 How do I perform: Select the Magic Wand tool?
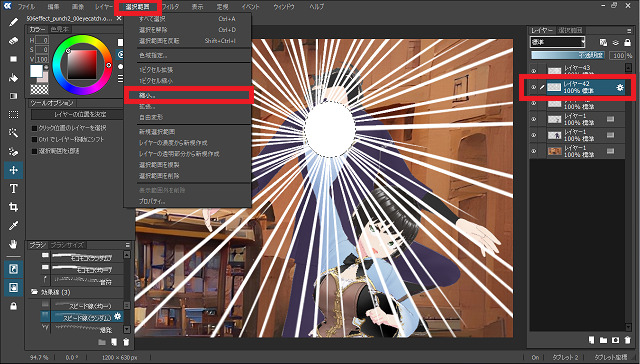pyautogui.click(x=13, y=133)
